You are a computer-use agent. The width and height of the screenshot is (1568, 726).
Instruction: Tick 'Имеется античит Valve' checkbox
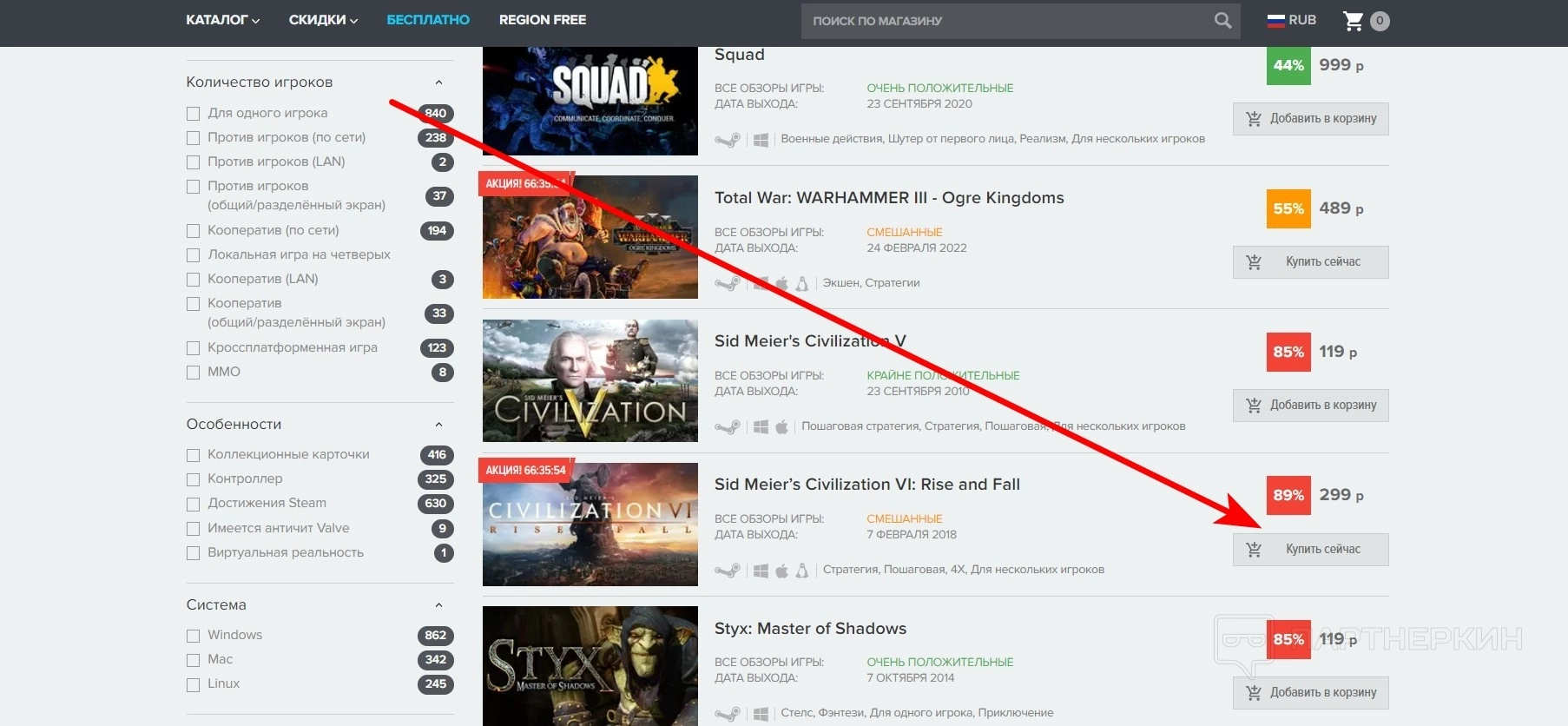(193, 529)
